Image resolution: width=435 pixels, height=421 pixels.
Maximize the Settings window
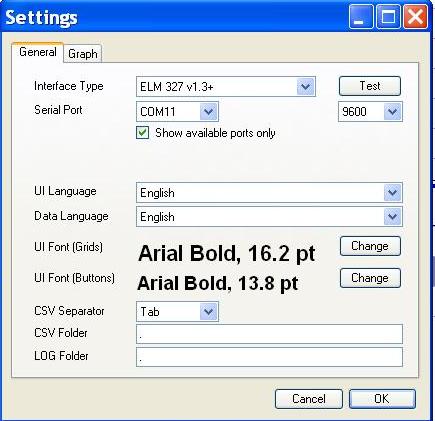tap(388, 17)
